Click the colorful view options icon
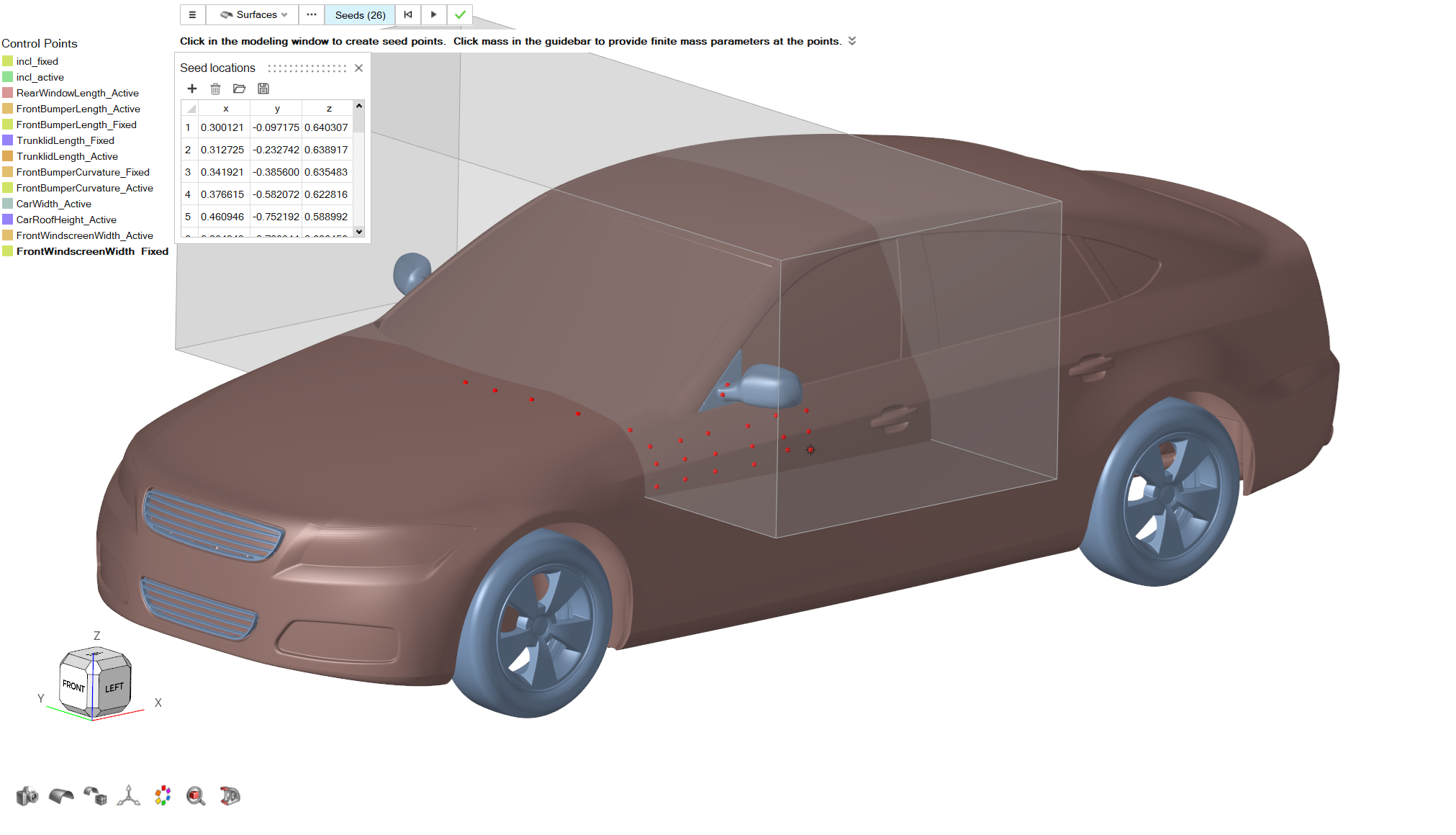Viewport: 1456px width, 835px height. tap(163, 796)
